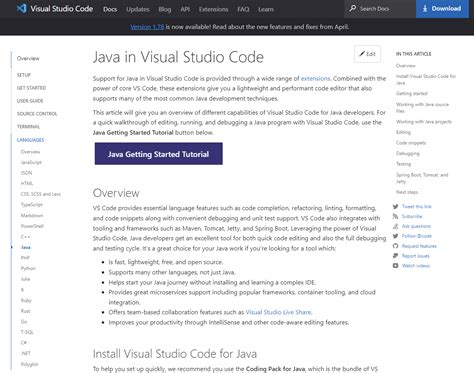Click the icon beside Report issues
This screenshot has height=373, width=474.
pyautogui.click(x=395, y=256)
